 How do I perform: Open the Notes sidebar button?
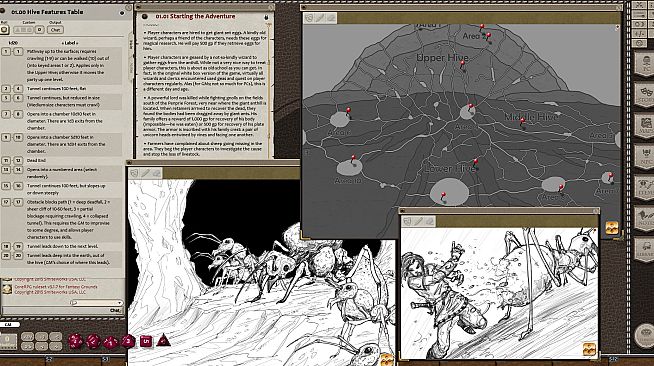click(x=645, y=219)
